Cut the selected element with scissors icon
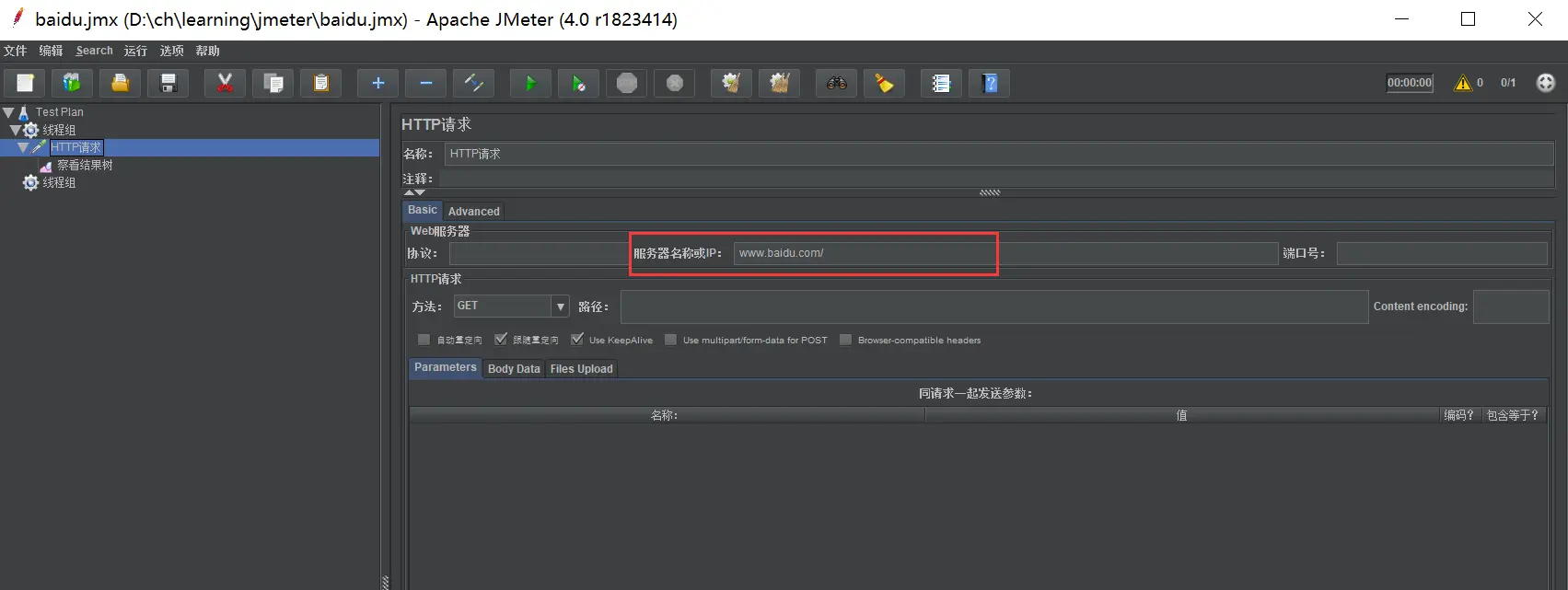1568x590 pixels. [225, 83]
